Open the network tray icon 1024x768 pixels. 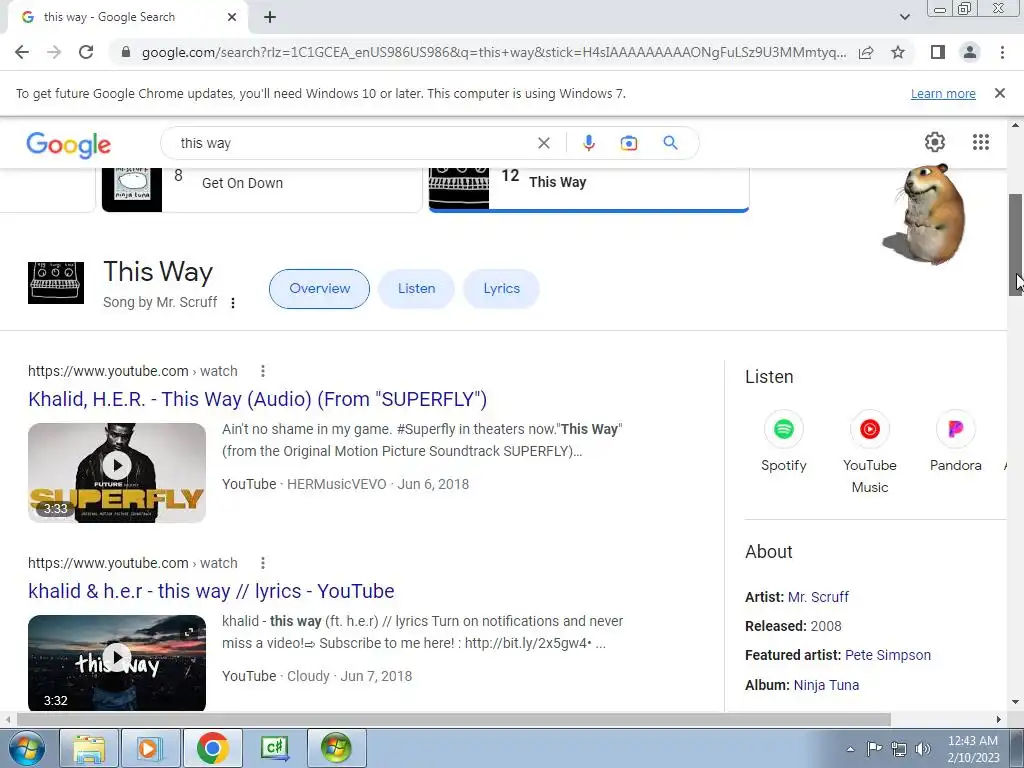[899, 749]
